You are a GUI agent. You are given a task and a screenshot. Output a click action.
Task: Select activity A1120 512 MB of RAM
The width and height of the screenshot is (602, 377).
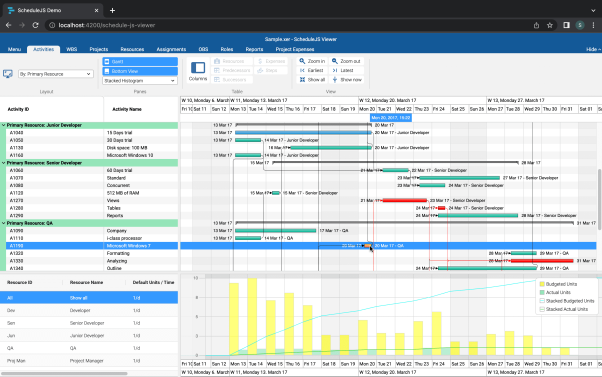[x=92, y=193]
